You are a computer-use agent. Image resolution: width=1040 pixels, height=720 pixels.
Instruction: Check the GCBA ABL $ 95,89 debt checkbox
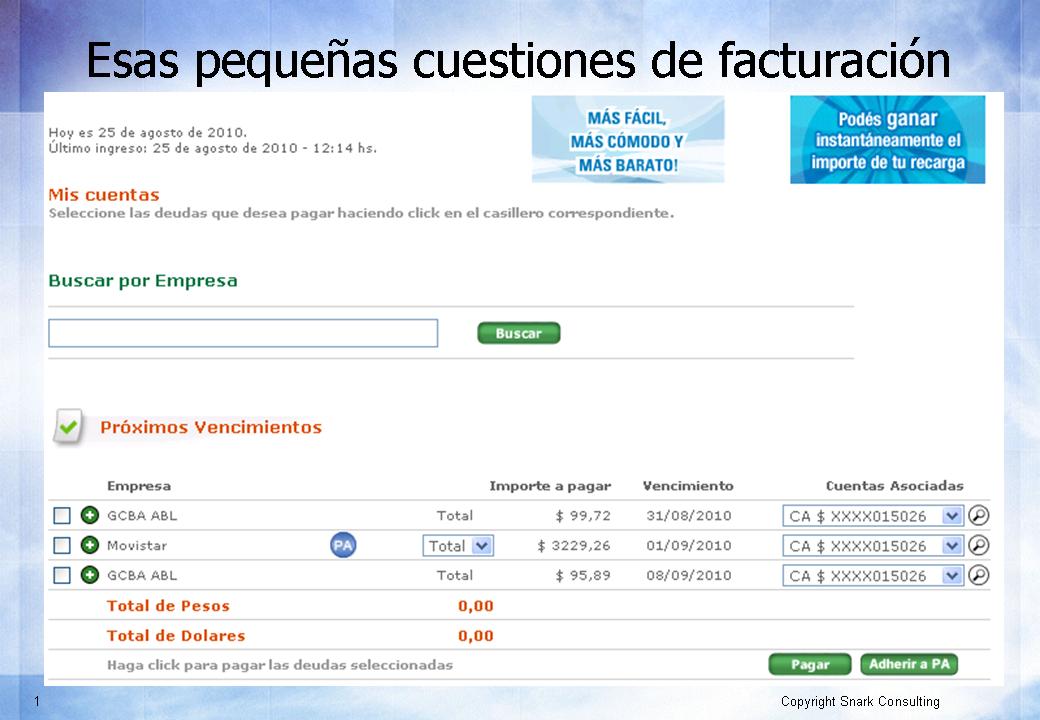tap(62, 575)
